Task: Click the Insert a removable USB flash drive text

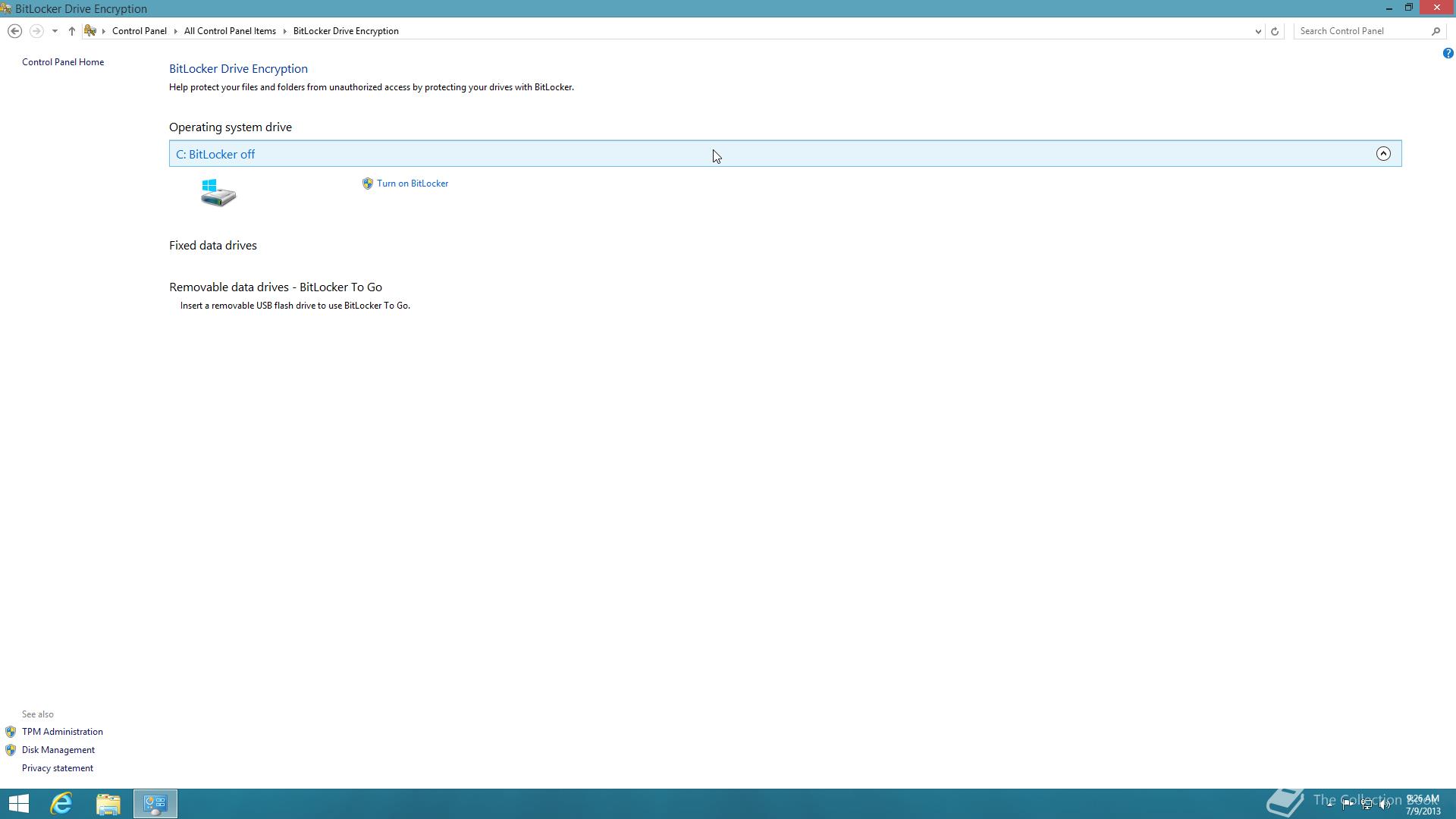Action: 295,306
